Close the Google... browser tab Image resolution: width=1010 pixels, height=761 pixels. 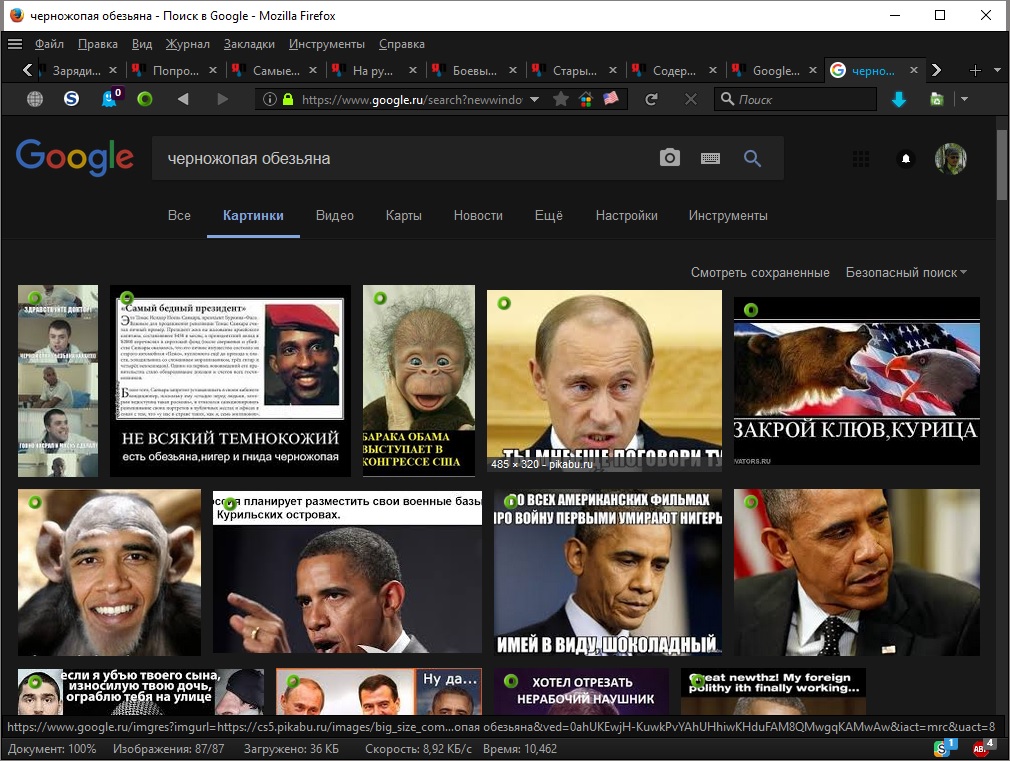(x=813, y=70)
